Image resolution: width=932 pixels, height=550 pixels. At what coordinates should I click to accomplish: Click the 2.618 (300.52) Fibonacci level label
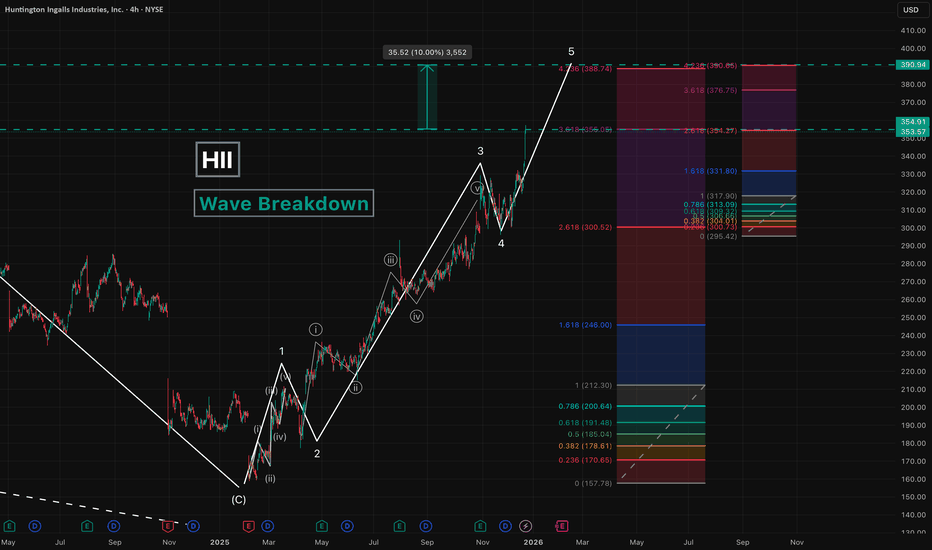585,227
